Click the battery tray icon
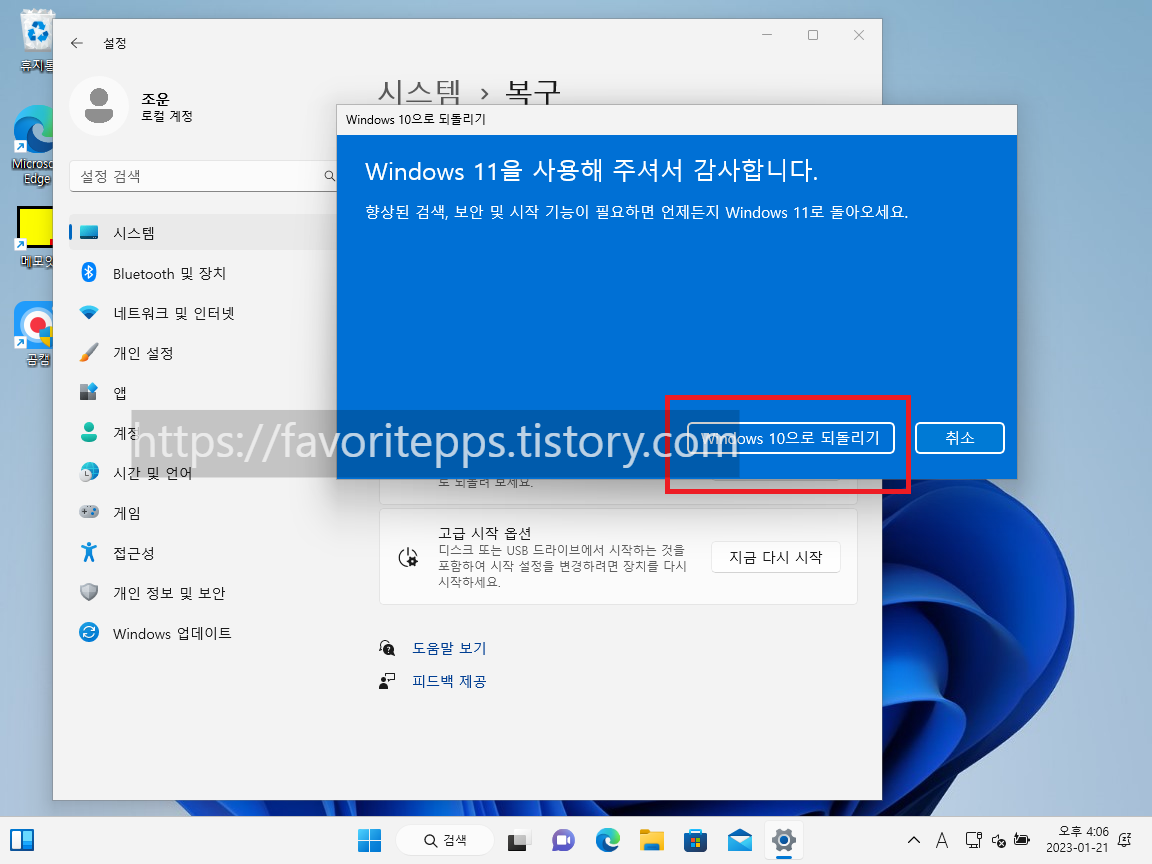1152x864 pixels. click(x=1022, y=840)
